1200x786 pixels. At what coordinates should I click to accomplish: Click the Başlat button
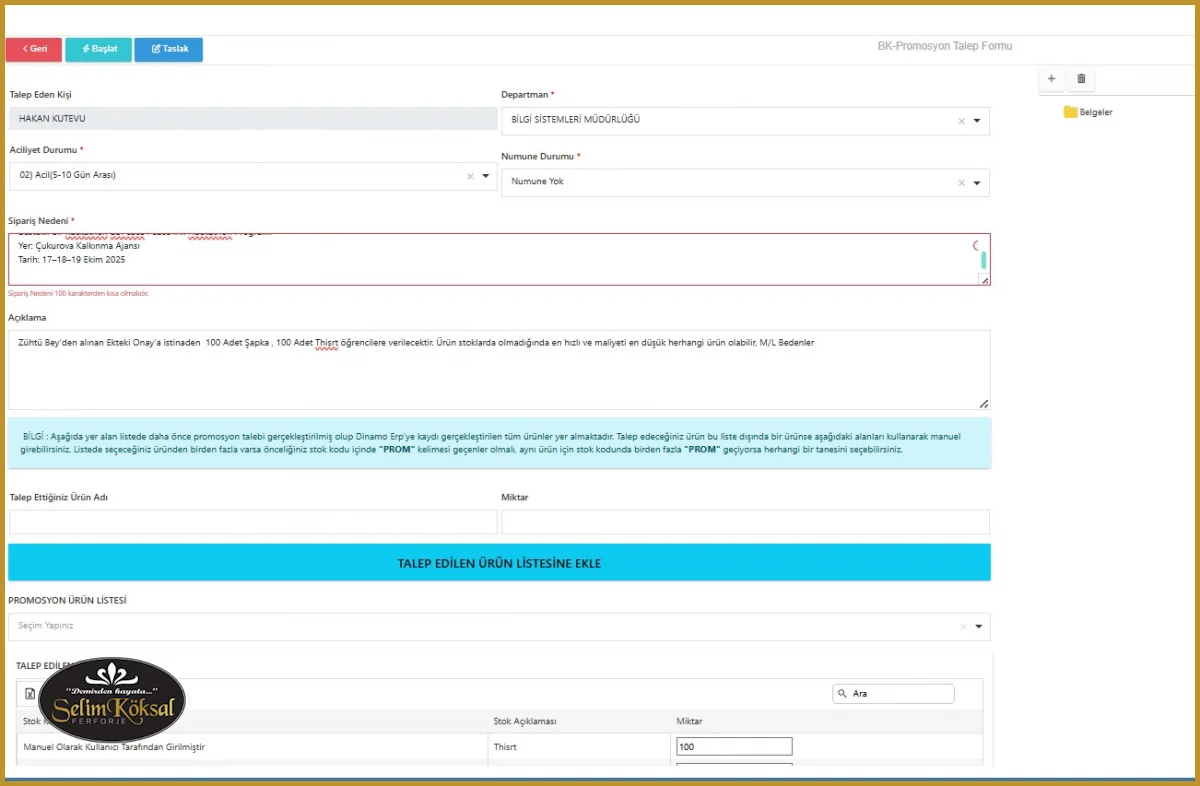pos(98,49)
